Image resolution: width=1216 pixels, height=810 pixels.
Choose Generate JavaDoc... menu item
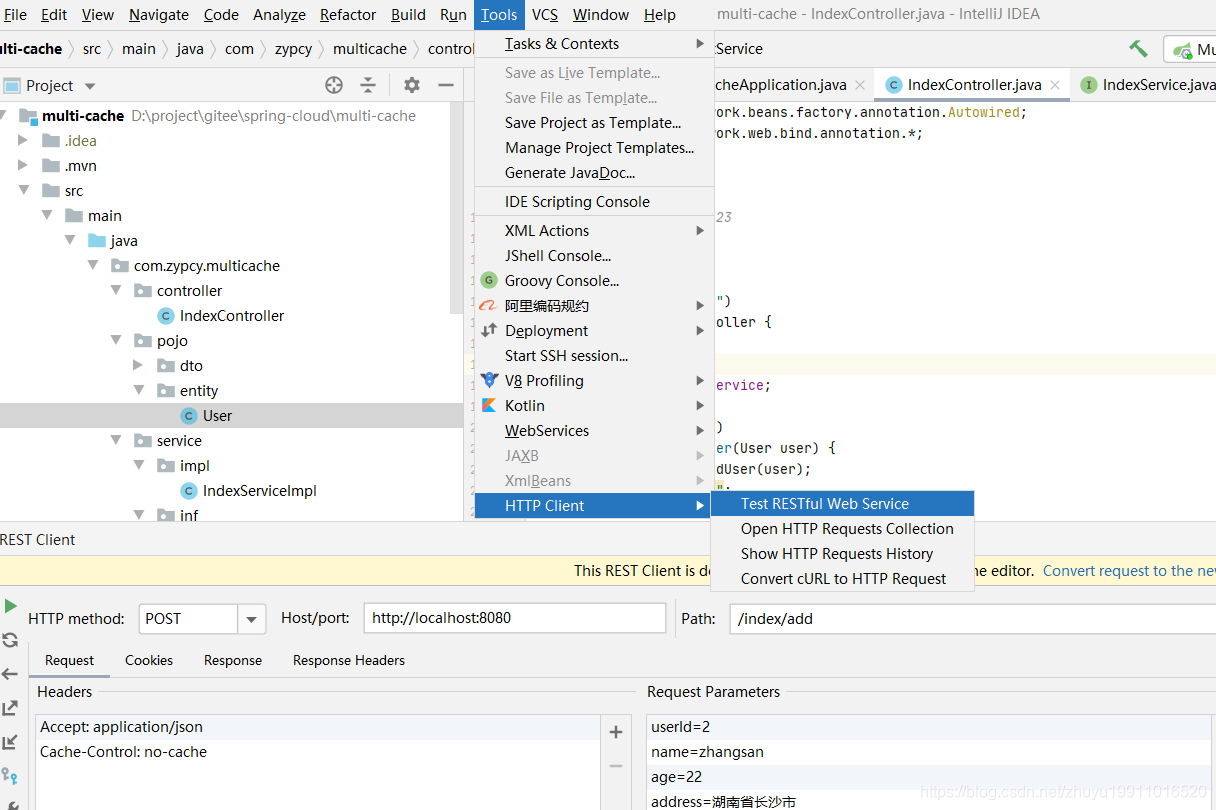click(594, 173)
